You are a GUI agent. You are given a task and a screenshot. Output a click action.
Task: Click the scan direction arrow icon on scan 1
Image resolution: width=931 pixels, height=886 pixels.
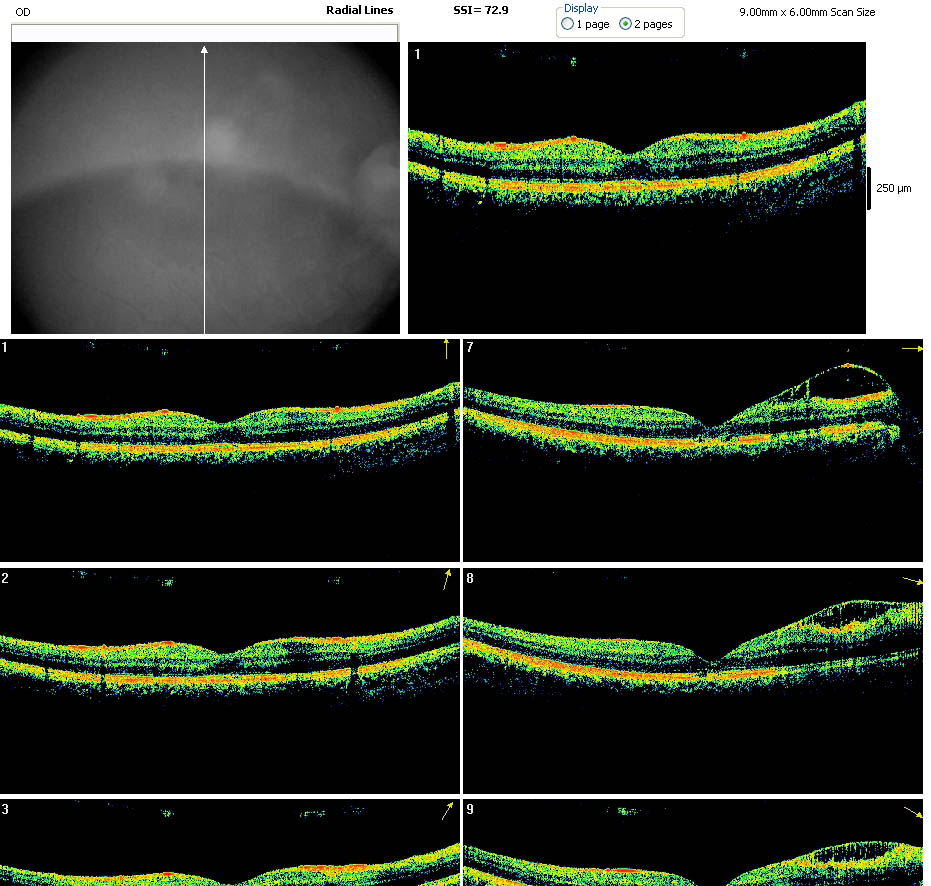coord(446,349)
